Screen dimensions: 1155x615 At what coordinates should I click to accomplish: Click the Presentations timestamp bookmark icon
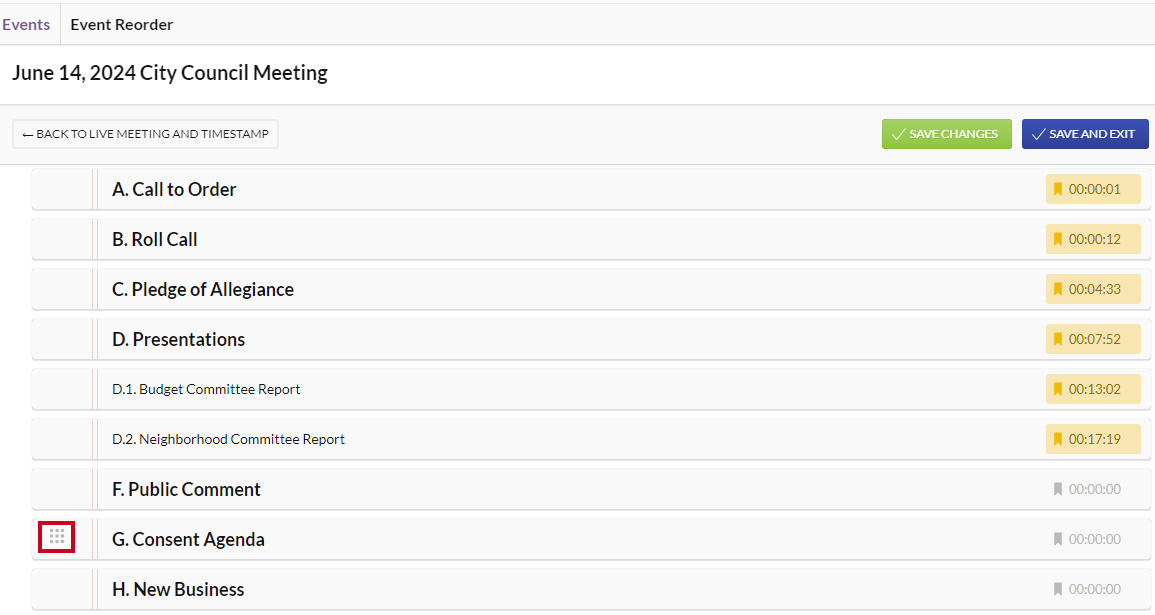[x=1058, y=340]
